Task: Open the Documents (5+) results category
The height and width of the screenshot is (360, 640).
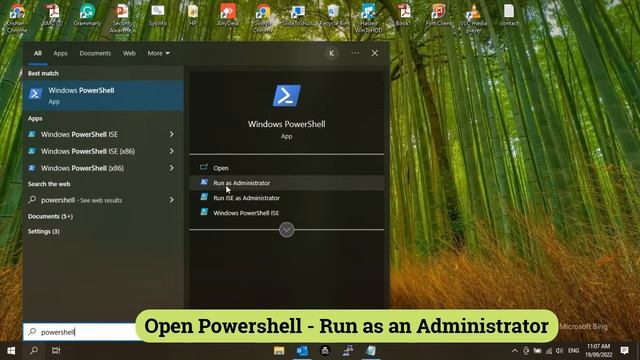Action: tap(50, 216)
